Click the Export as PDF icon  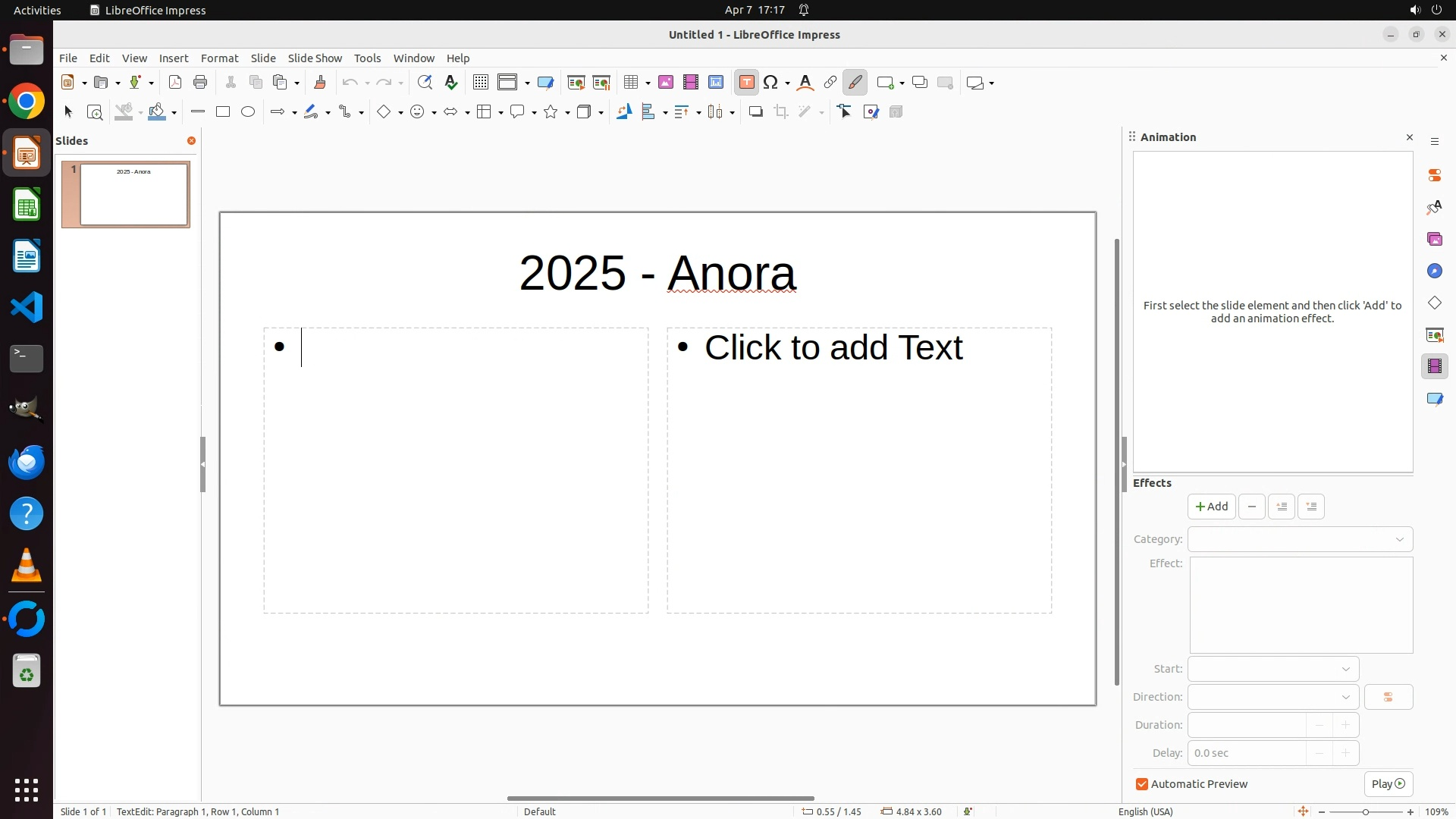175,83
